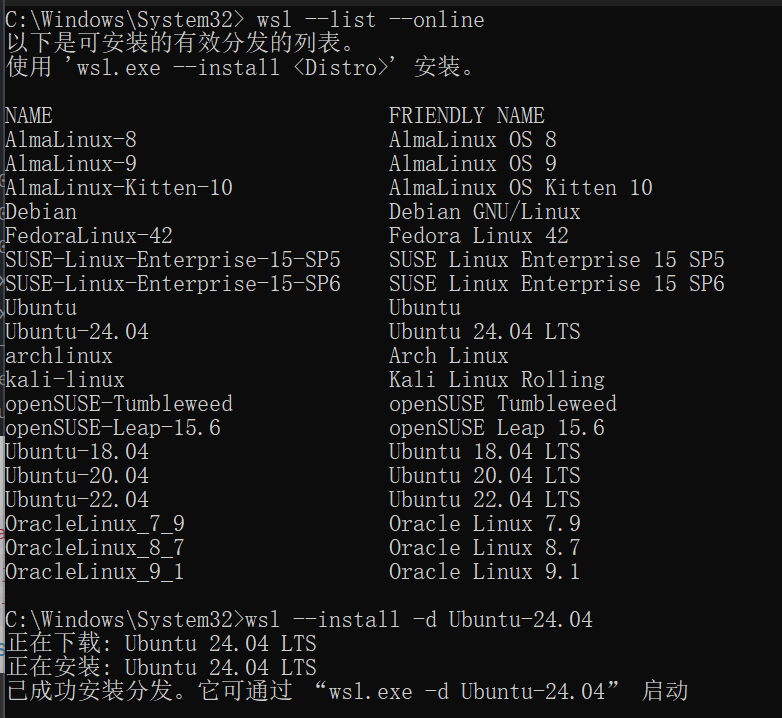Click Ubuntu-24.04 in the NAME column

click(x=77, y=332)
